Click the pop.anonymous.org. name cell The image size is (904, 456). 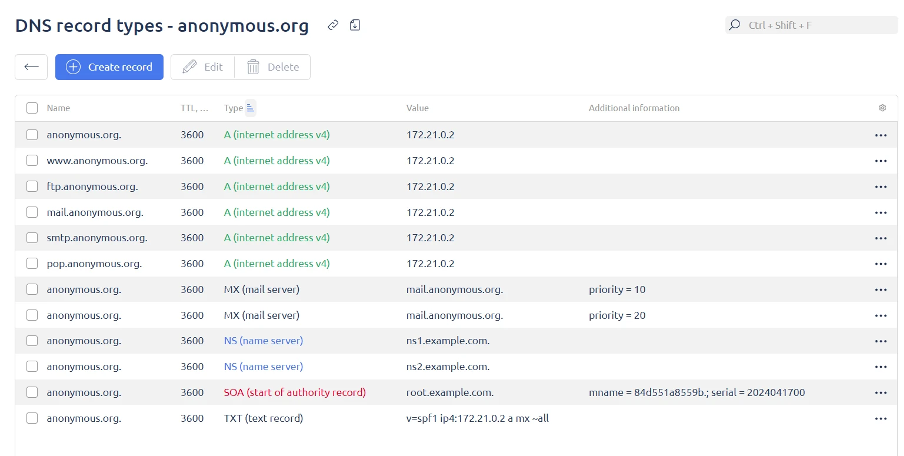coord(94,263)
